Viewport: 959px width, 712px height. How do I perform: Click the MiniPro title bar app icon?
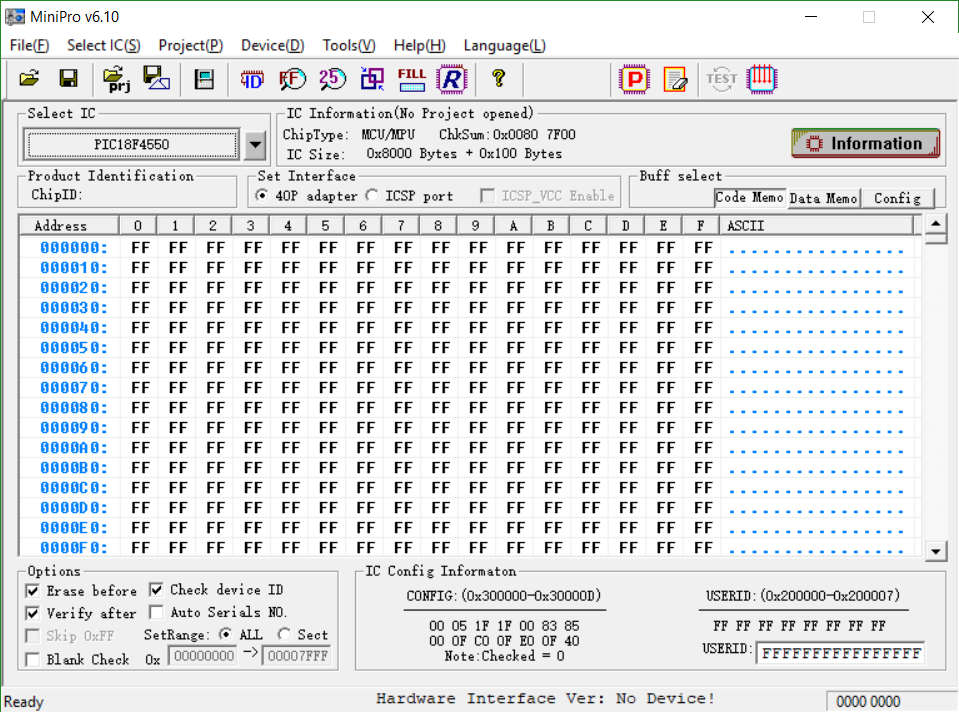pyautogui.click(x=15, y=17)
